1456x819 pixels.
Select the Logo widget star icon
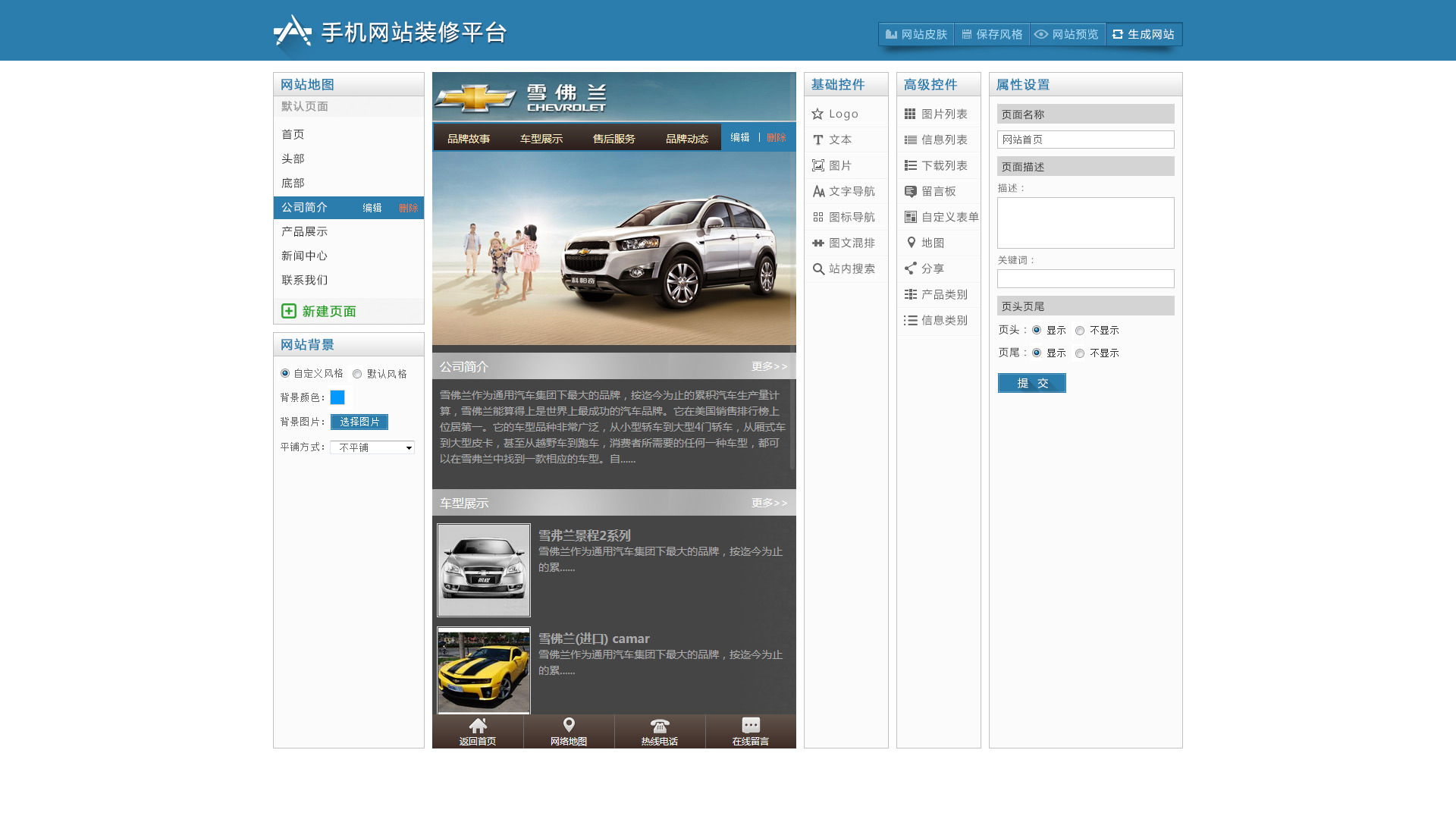tap(817, 114)
